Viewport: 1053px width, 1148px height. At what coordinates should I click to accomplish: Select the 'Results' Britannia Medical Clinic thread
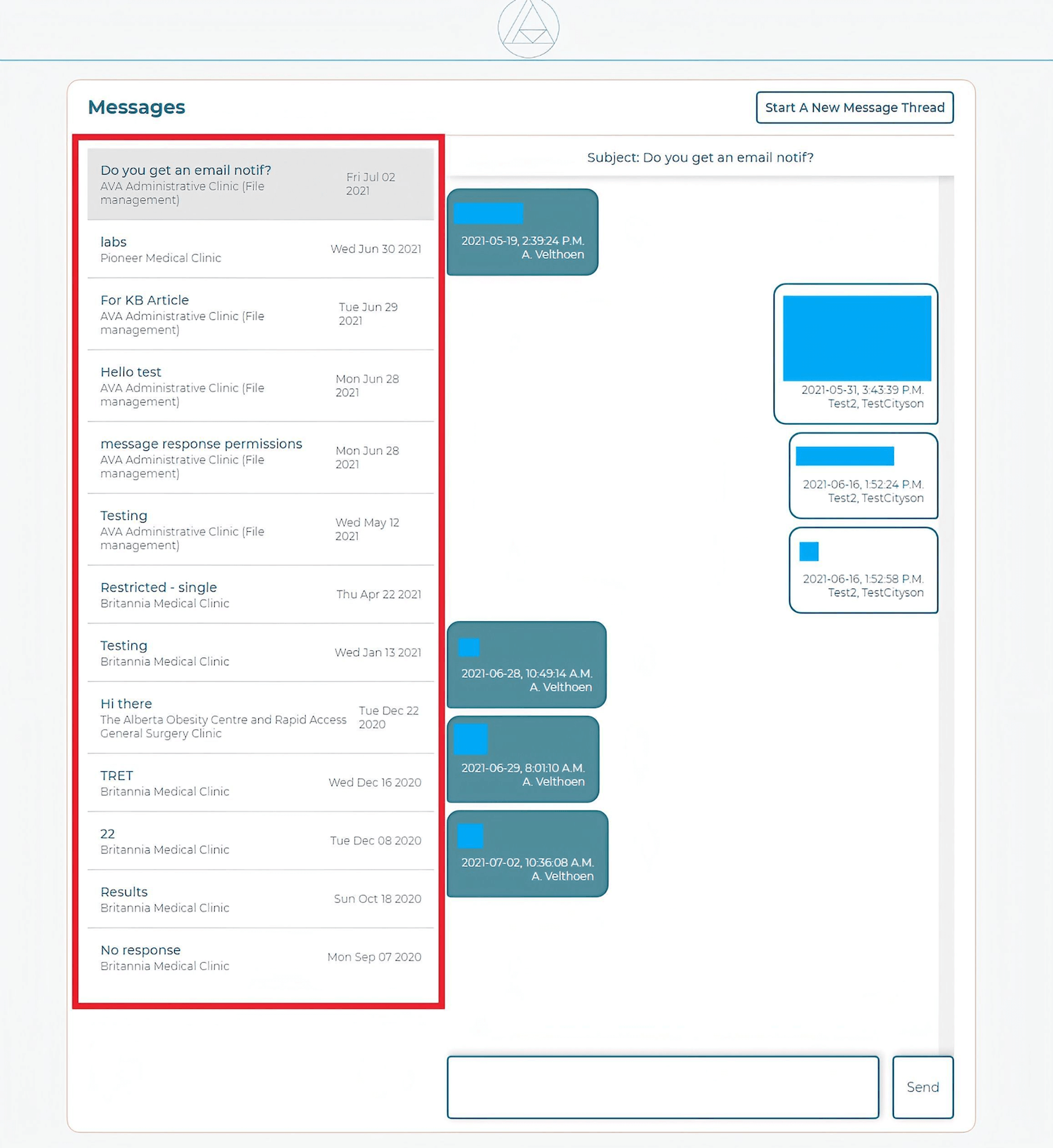(261, 899)
